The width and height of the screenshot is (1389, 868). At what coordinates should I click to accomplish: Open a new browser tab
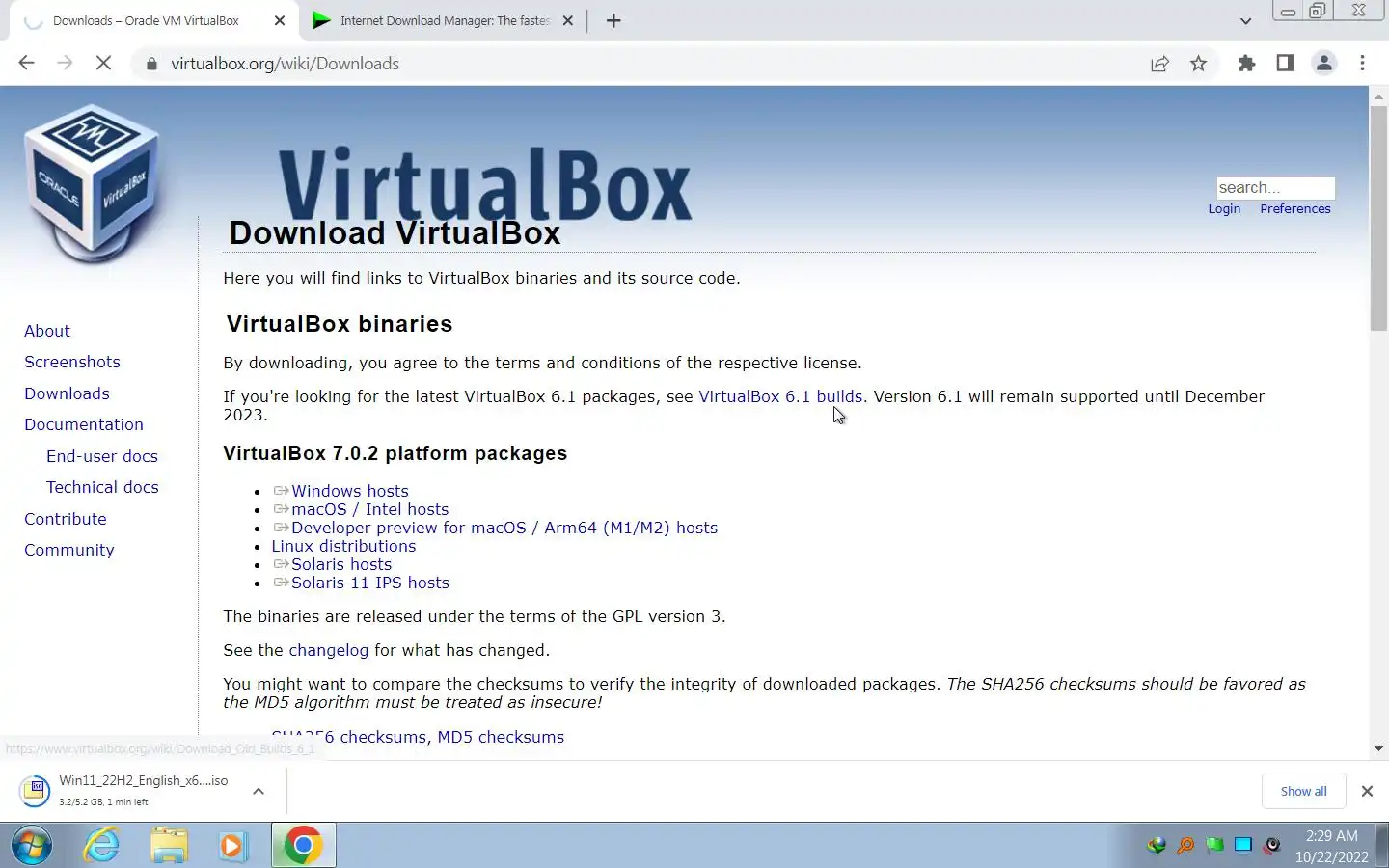point(613,20)
